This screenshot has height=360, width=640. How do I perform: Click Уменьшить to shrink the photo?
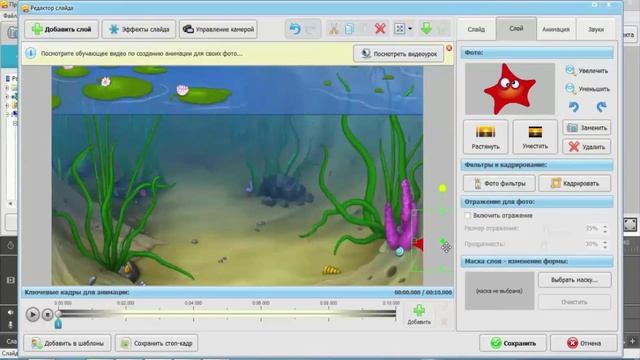[587, 89]
